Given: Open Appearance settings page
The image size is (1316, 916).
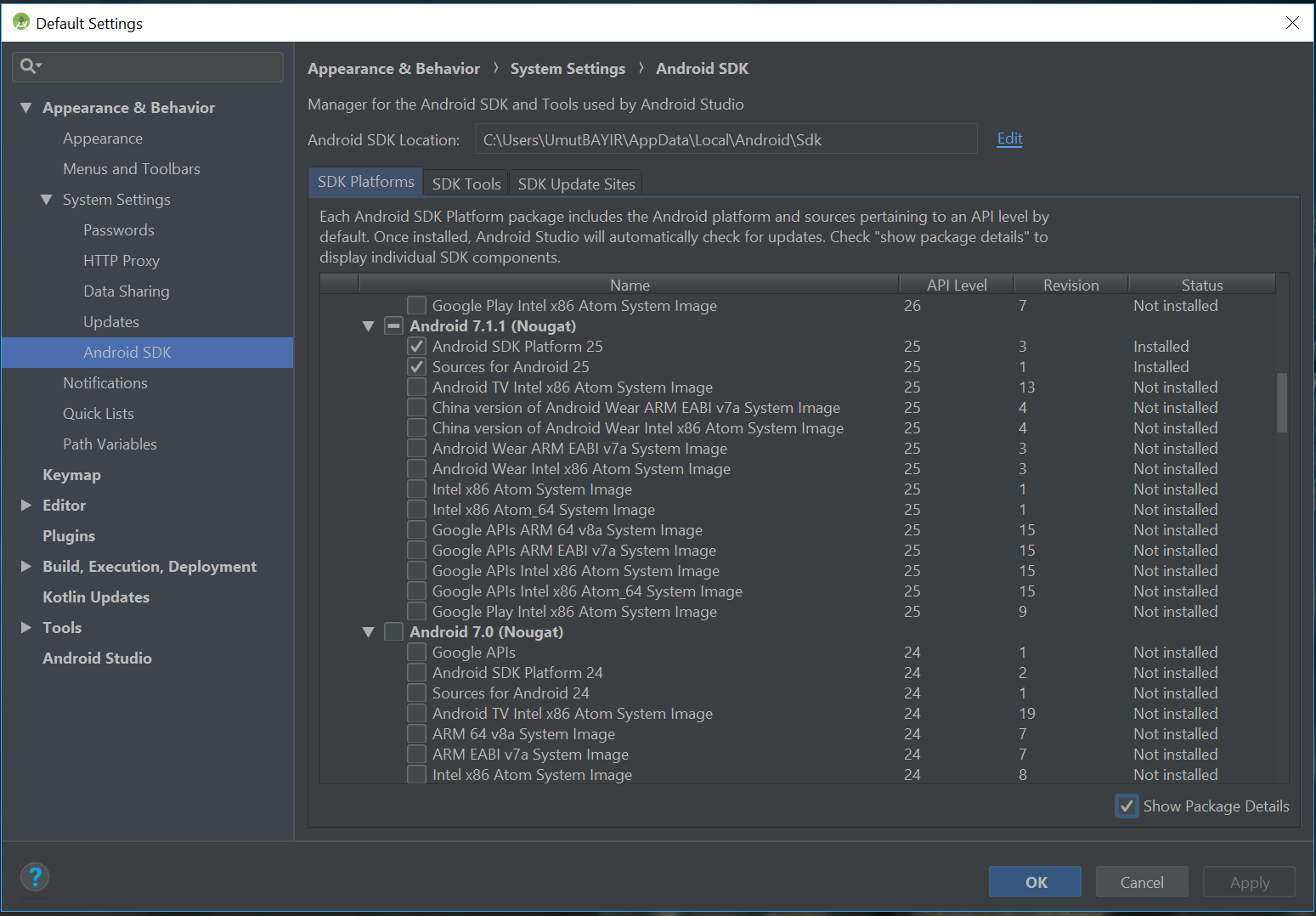Looking at the screenshot, I should tap(103, 139).
